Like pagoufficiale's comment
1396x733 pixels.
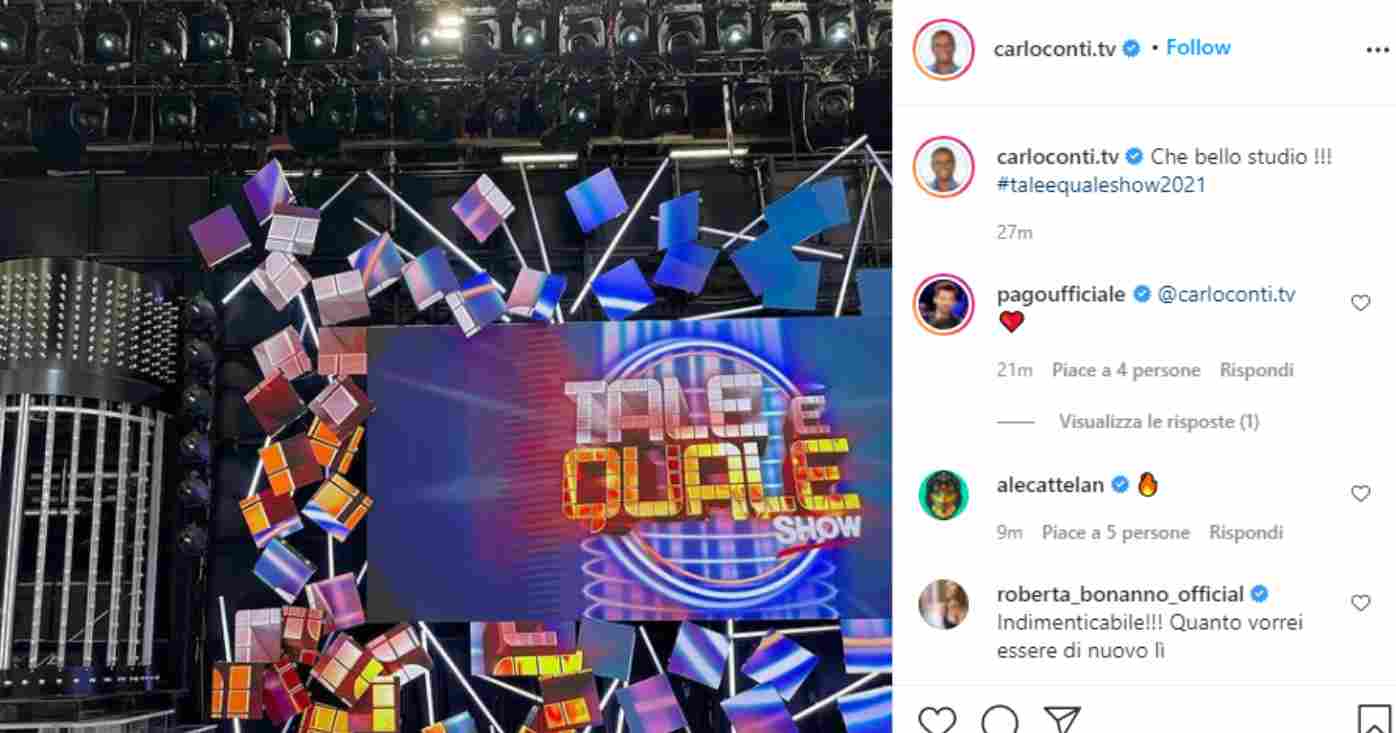click(1360, 302)
